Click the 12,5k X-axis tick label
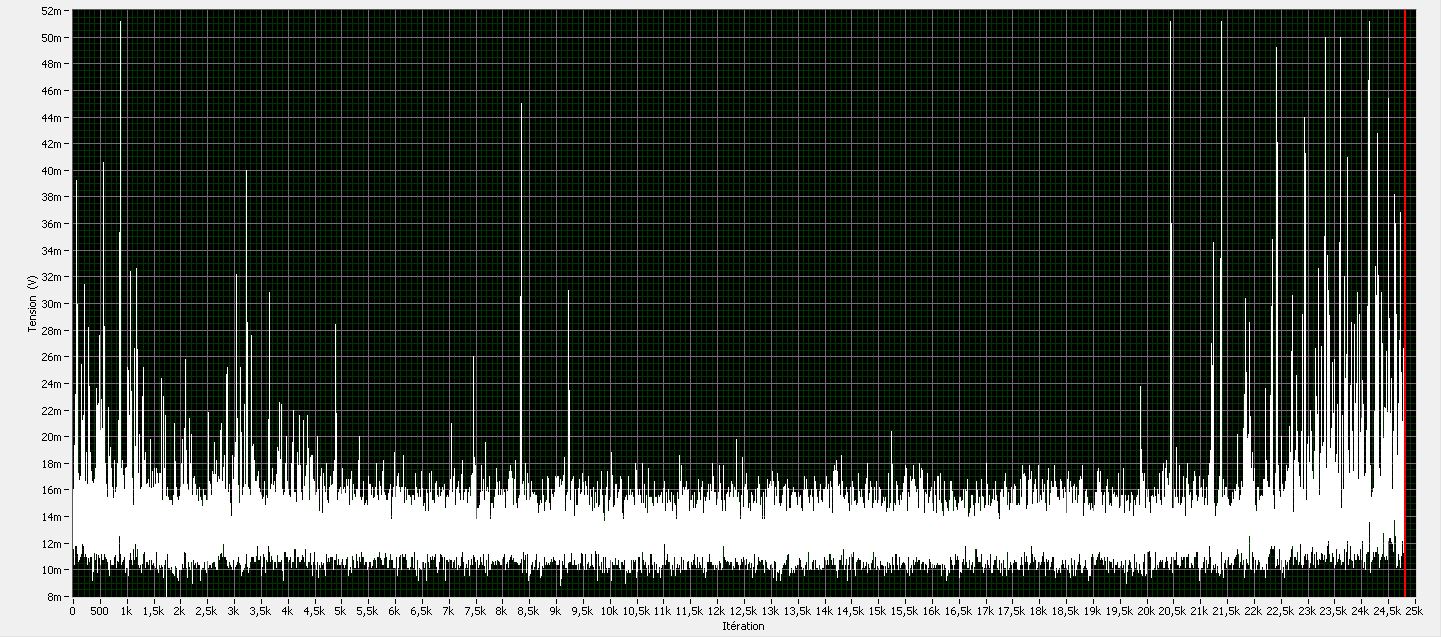 pos(743,610)
